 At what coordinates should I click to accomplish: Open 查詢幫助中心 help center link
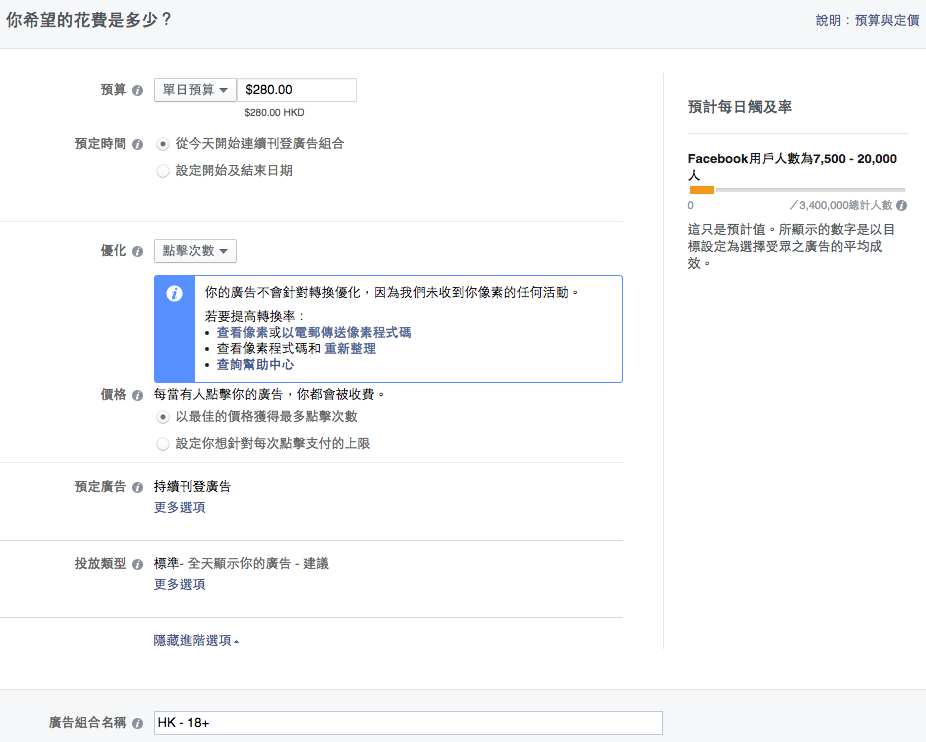[255, 365]
